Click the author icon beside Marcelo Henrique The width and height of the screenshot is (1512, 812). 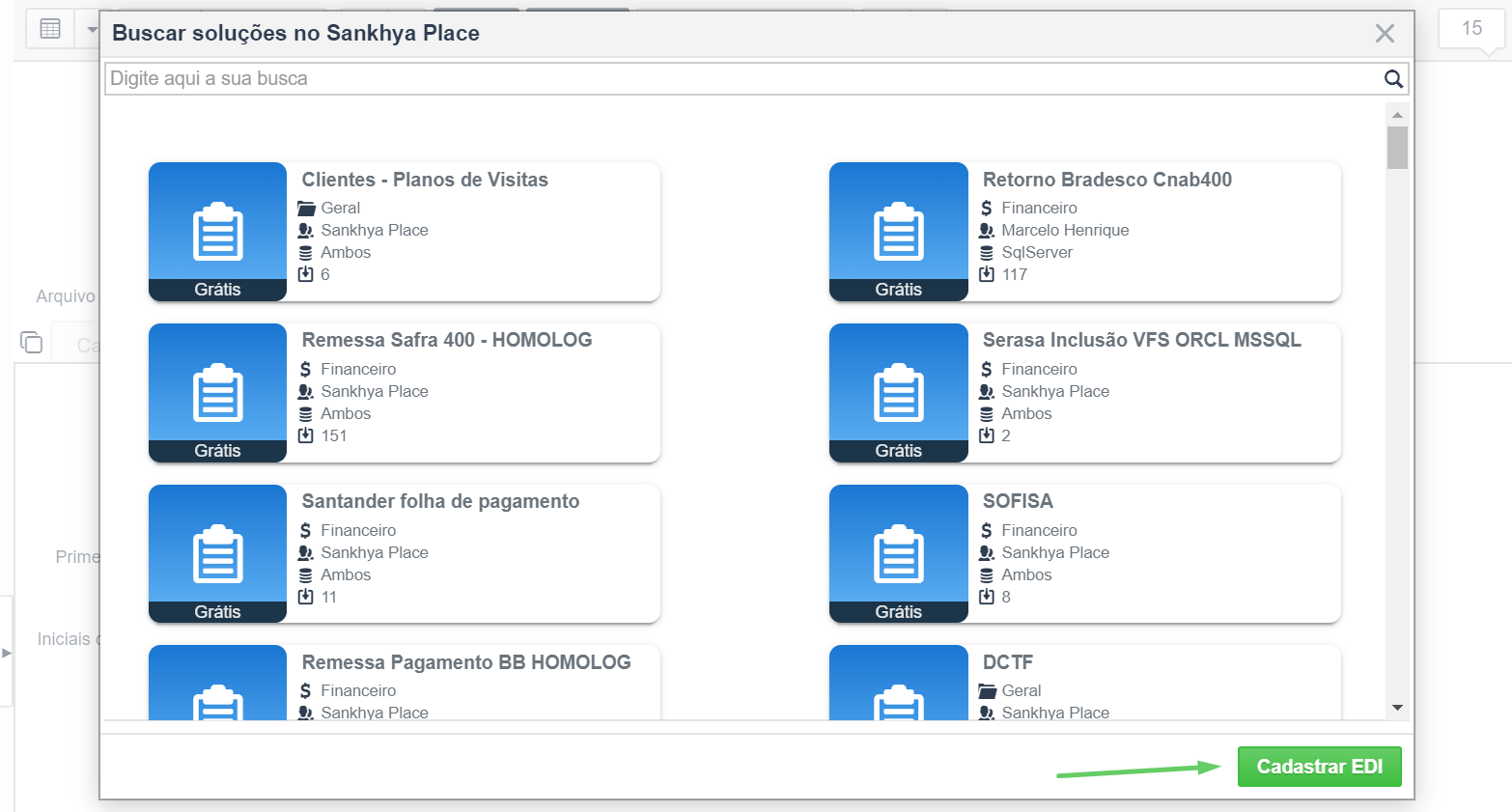987,230
